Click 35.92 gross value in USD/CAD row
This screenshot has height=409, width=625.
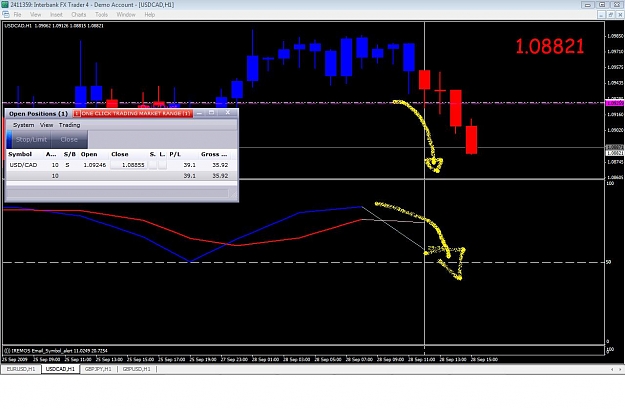click(220, 165)
